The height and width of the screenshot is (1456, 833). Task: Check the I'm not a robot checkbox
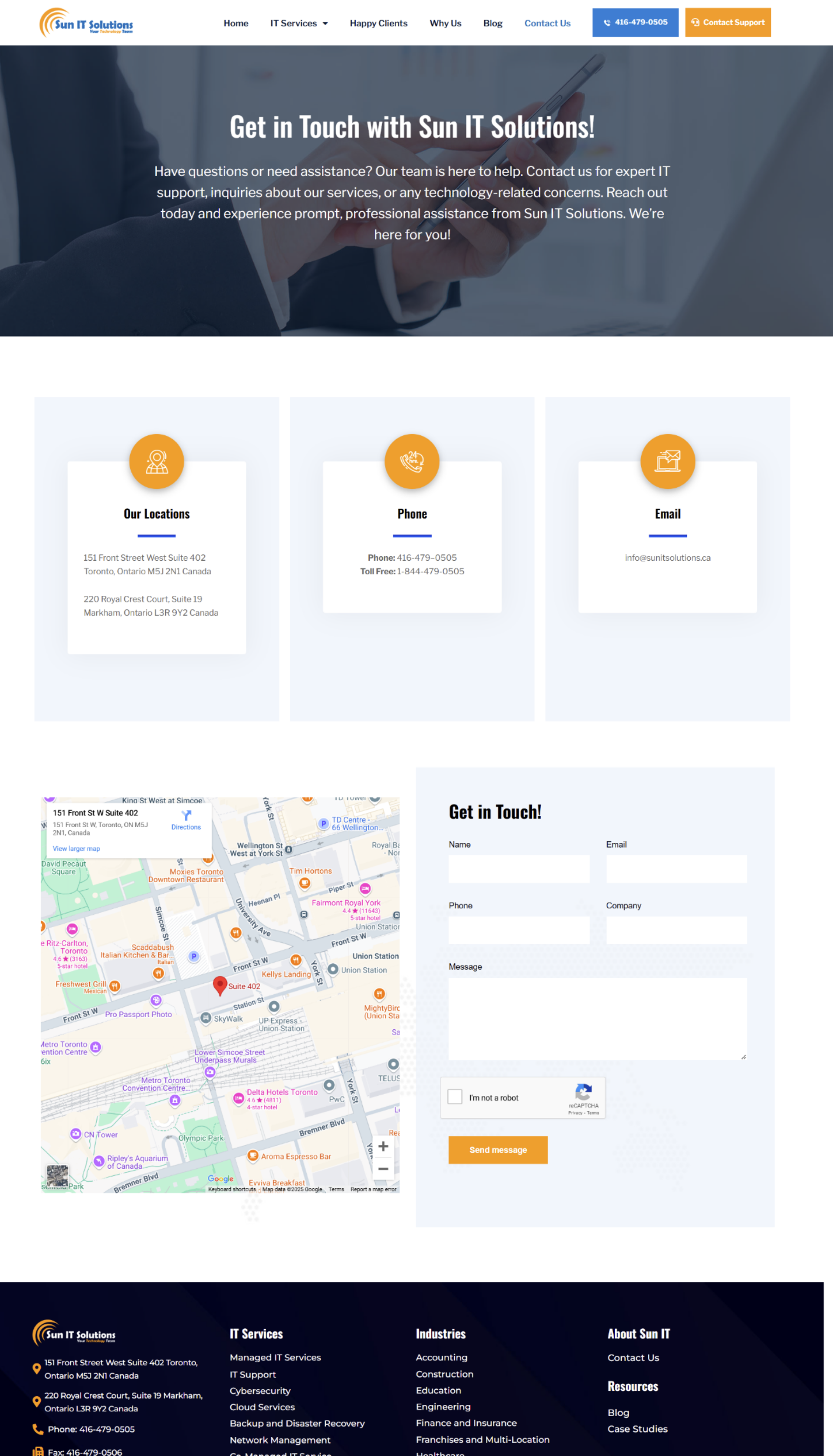(455, 1097)
